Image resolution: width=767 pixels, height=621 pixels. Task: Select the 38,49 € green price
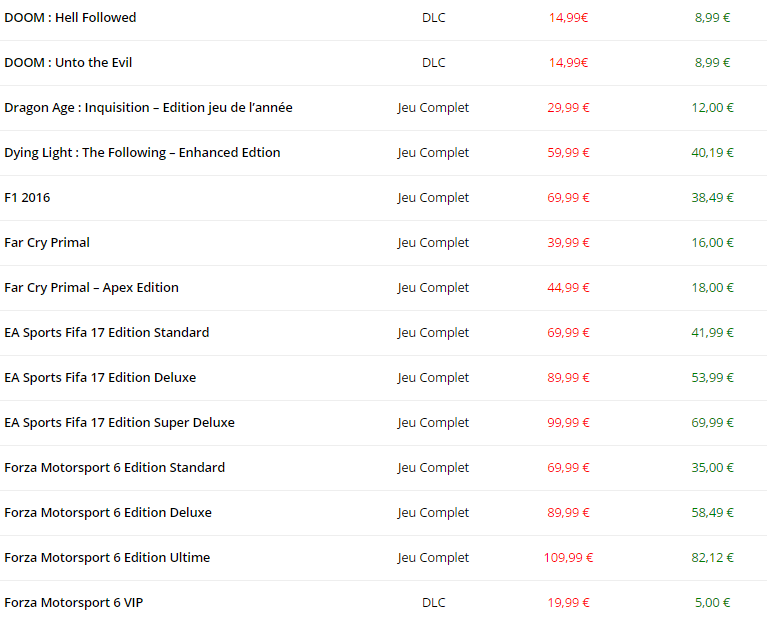click(x=712, y=198)
